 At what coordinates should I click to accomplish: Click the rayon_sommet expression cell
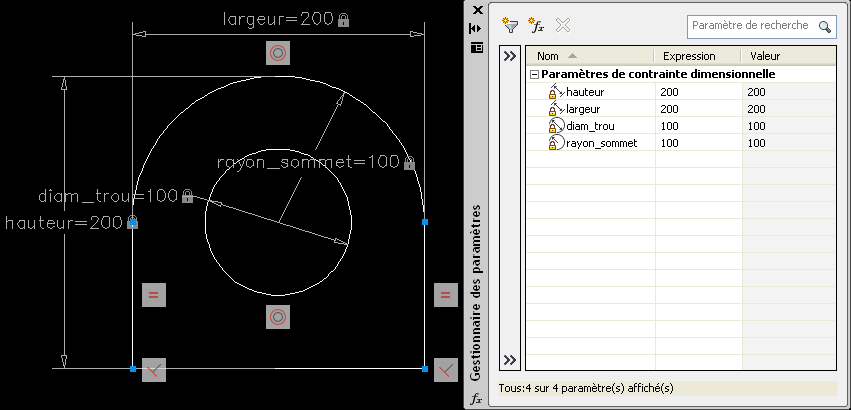coord(697,143)
